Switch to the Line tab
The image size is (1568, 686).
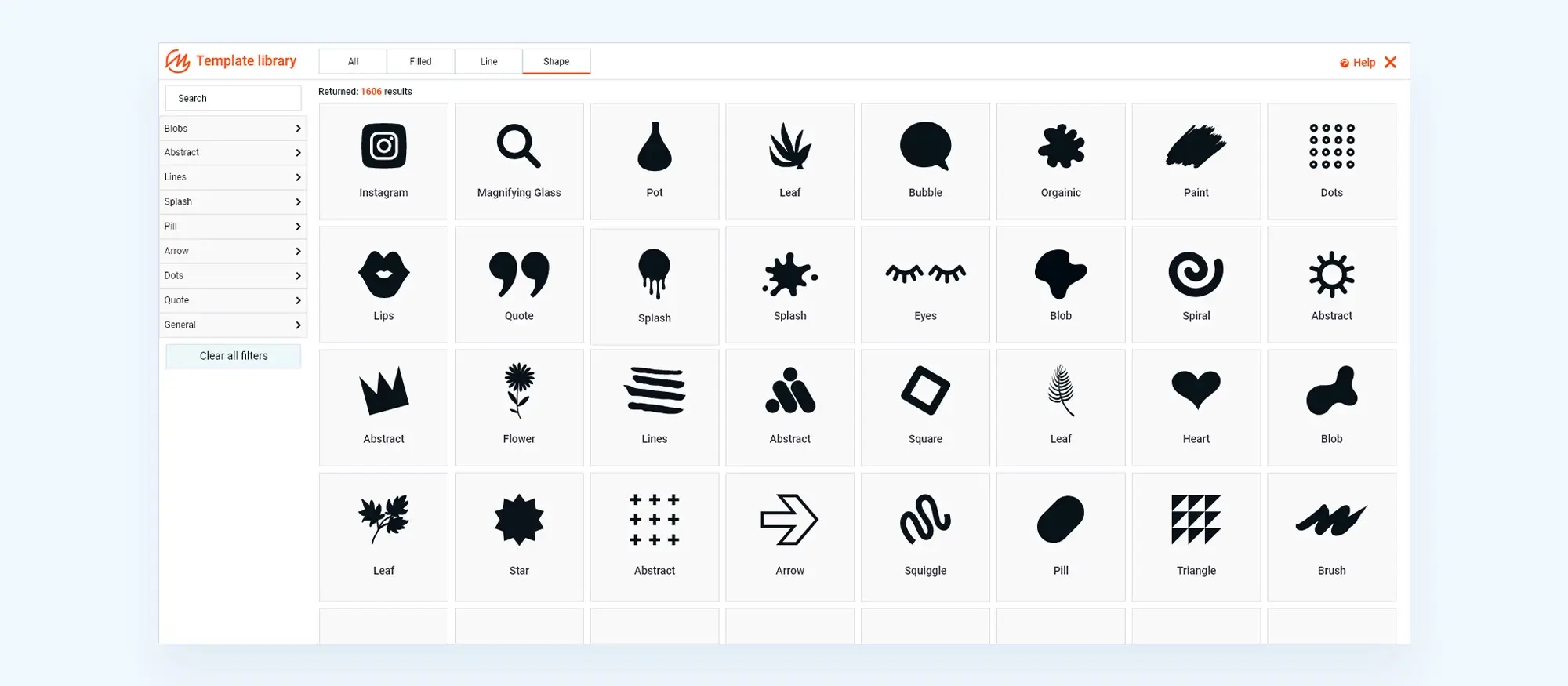tap(488, 61)
